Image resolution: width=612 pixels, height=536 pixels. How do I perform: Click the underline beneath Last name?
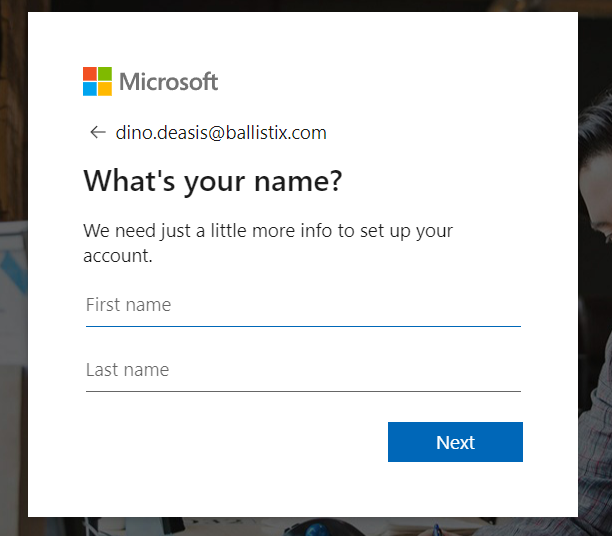tap(303, 391)
